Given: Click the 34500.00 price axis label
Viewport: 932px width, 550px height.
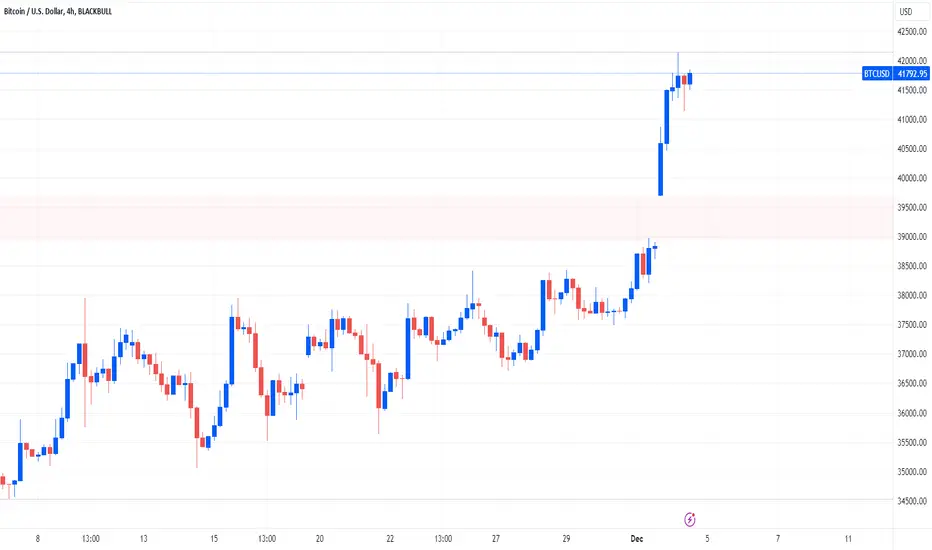Looking at the screenshot, I should point(912,501).
